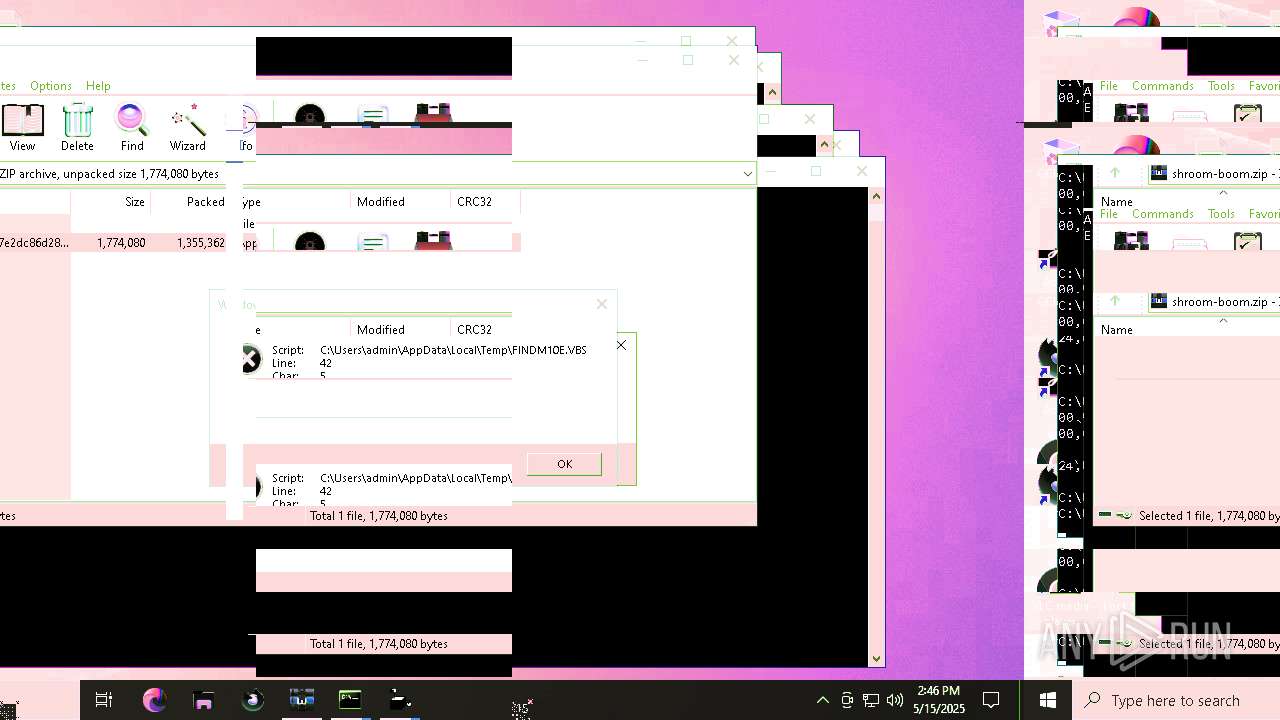The height and width of the screenshot is (720, 1280).
Task: Click the Delete trash can toolbar icon
Action: pyautogui.click(x=77, y=127)
